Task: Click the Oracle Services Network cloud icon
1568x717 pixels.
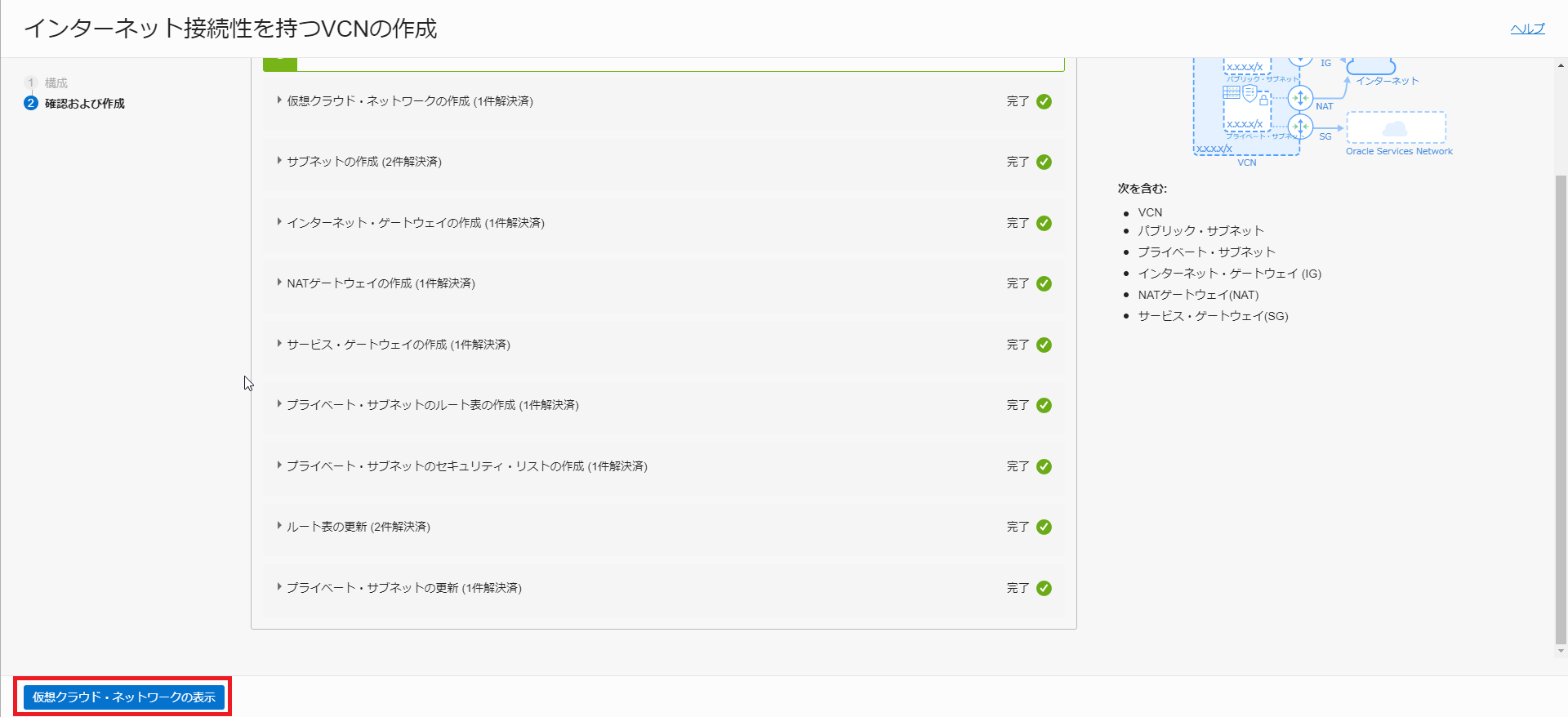Action: pyautogui.click(x=1395, y=129)
